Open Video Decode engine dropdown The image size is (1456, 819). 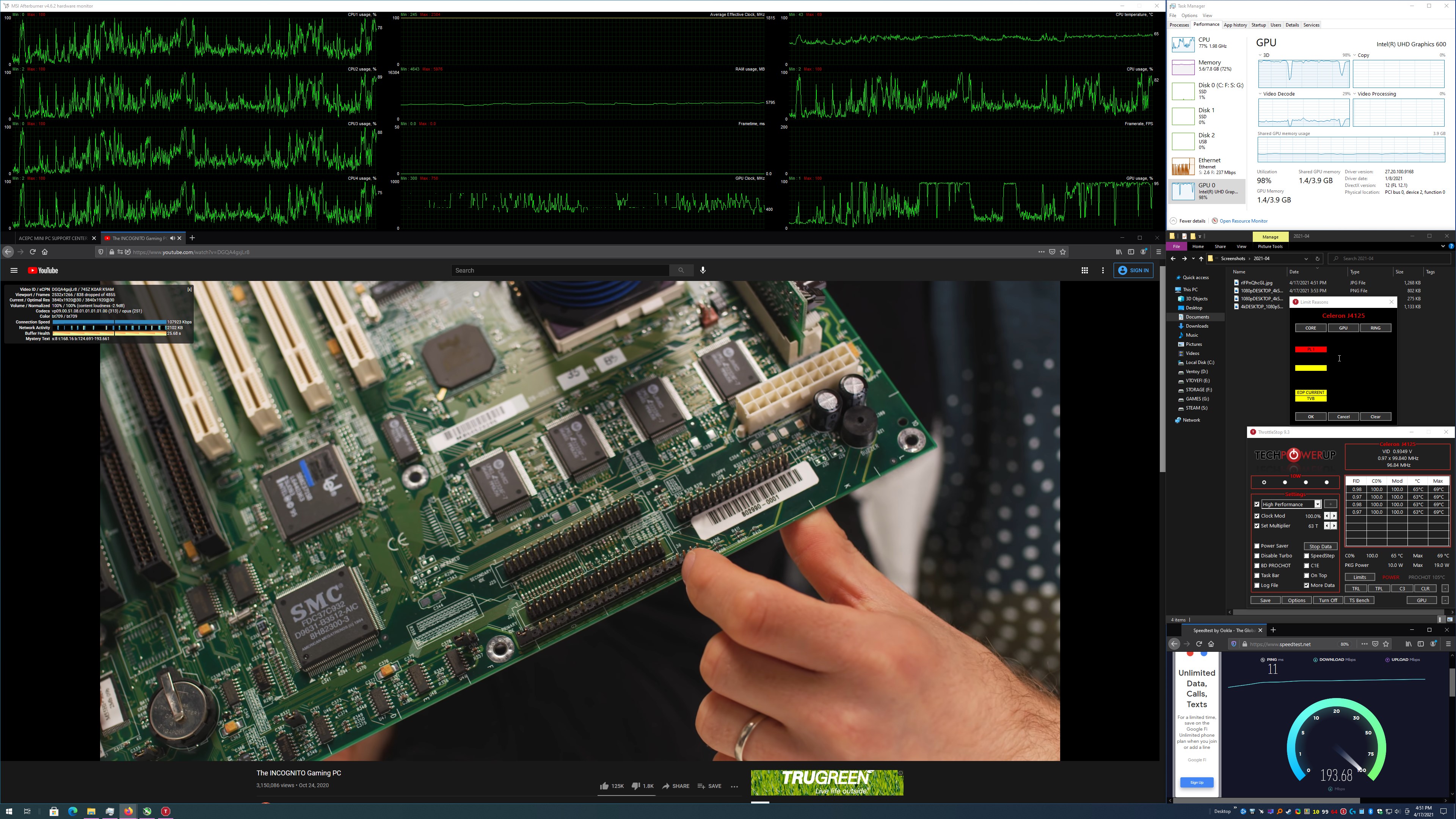(x=1260, y=94)
